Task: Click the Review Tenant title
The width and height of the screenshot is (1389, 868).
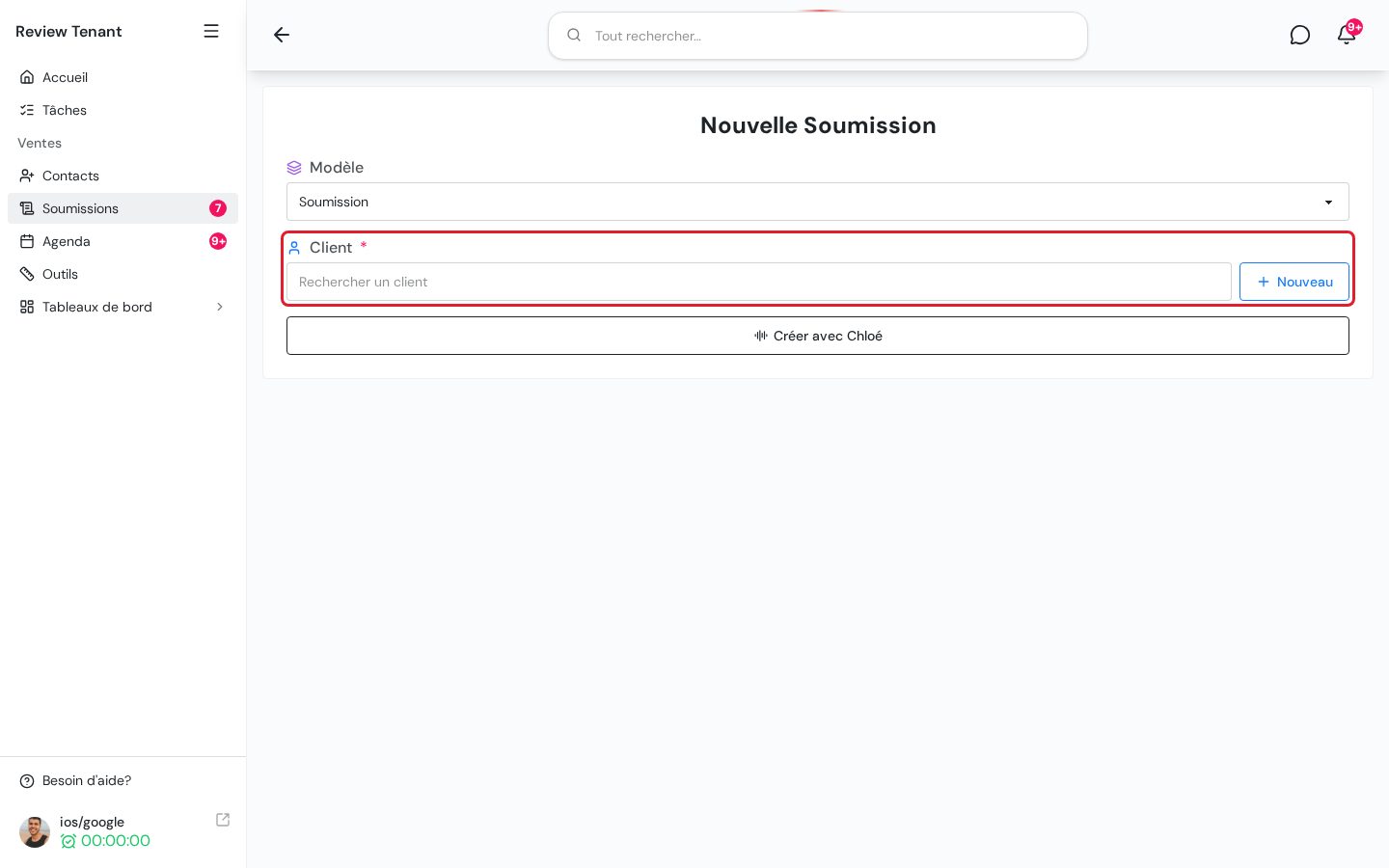Action: coord(68,31)
